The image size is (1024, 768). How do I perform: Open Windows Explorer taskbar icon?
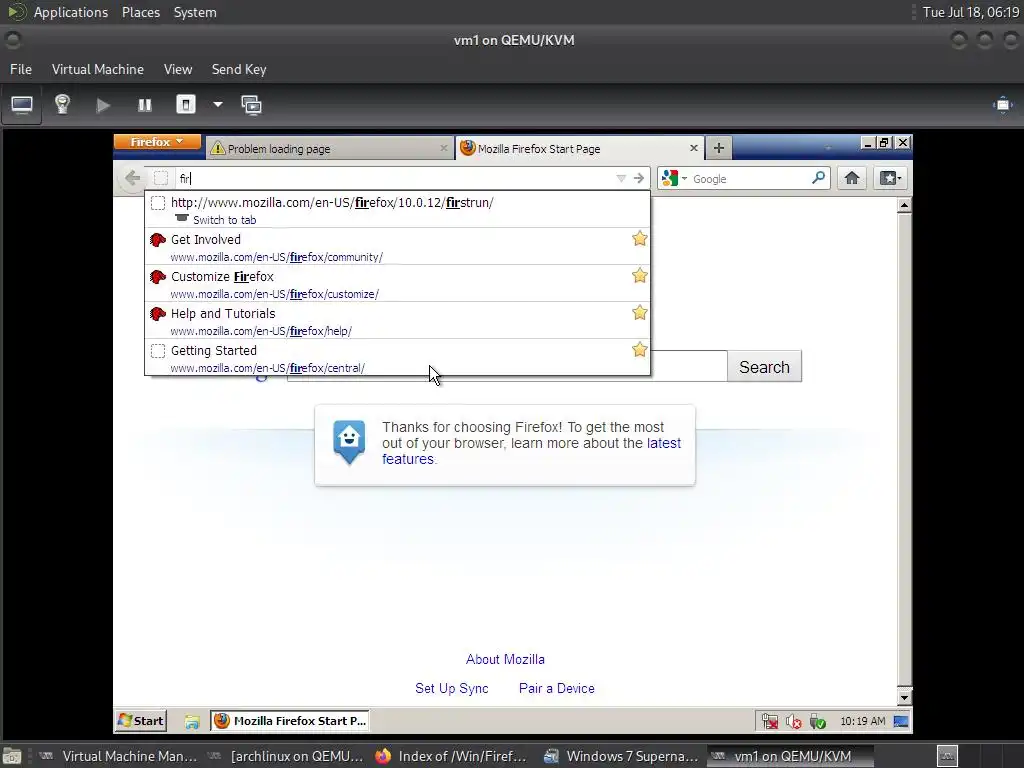point(191,722)
